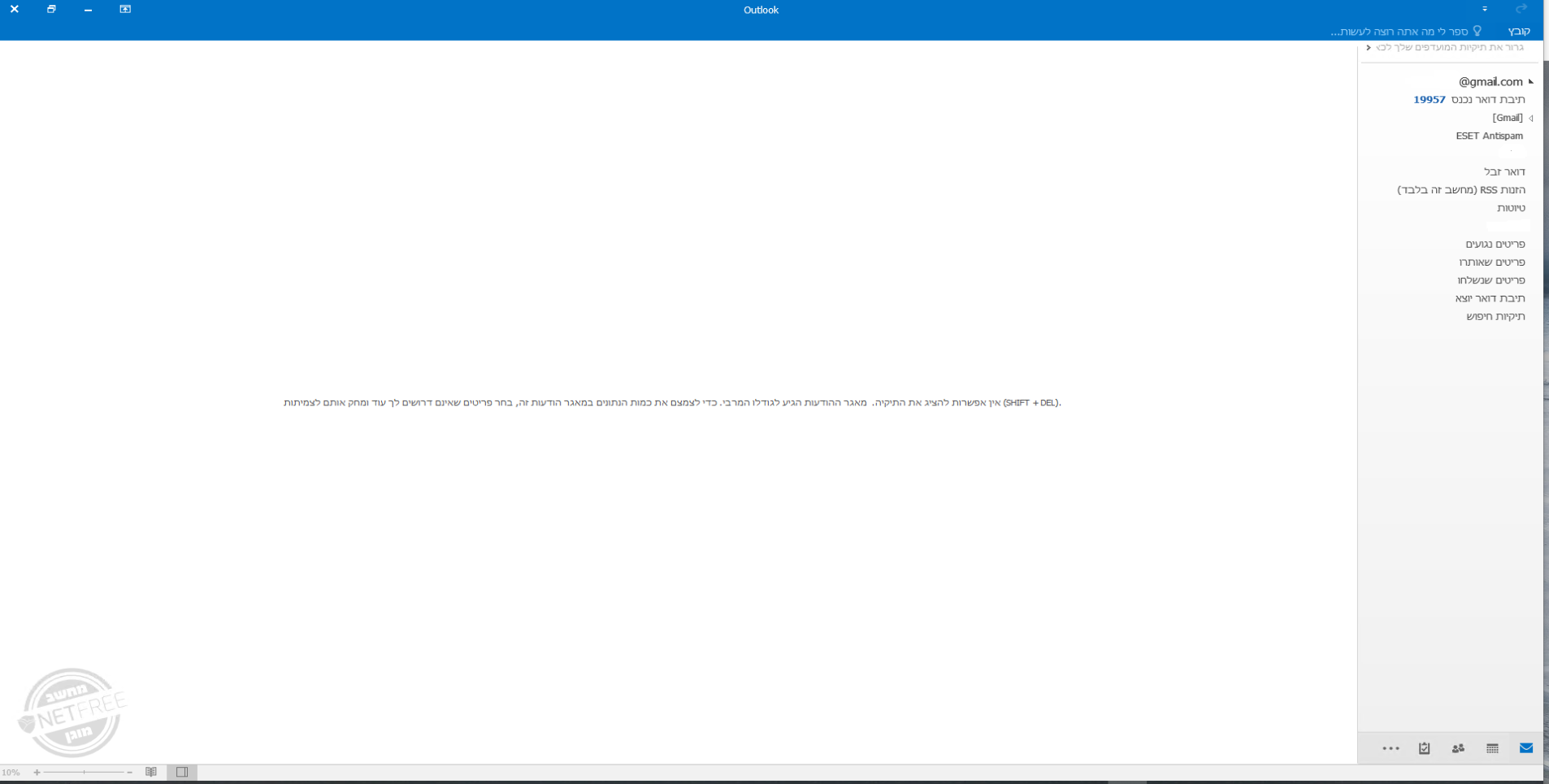Image resolution: width=1549 pixels, height=784 pixels.
Task: Click the Tell Me search box
Action: click(1406, 32)
